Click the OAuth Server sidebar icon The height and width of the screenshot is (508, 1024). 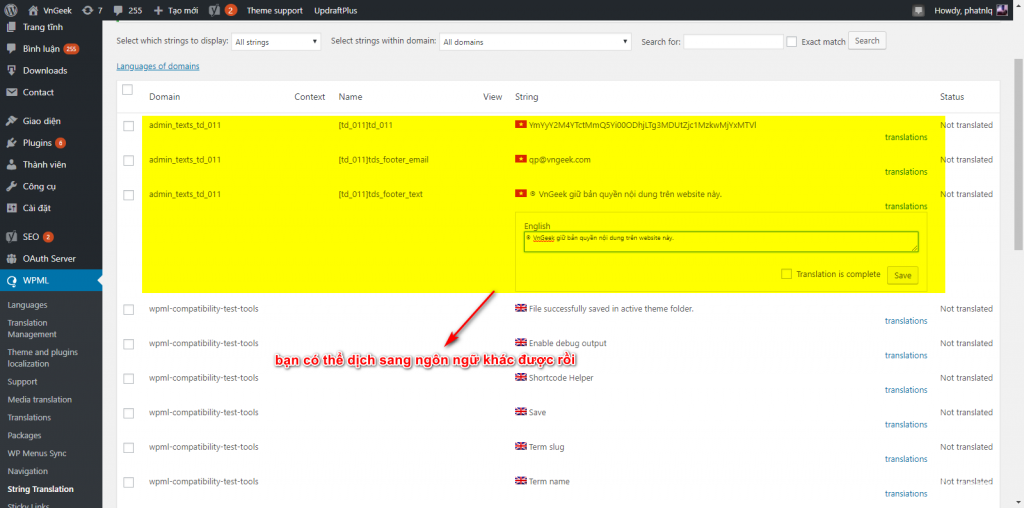(x=11, y=259)
